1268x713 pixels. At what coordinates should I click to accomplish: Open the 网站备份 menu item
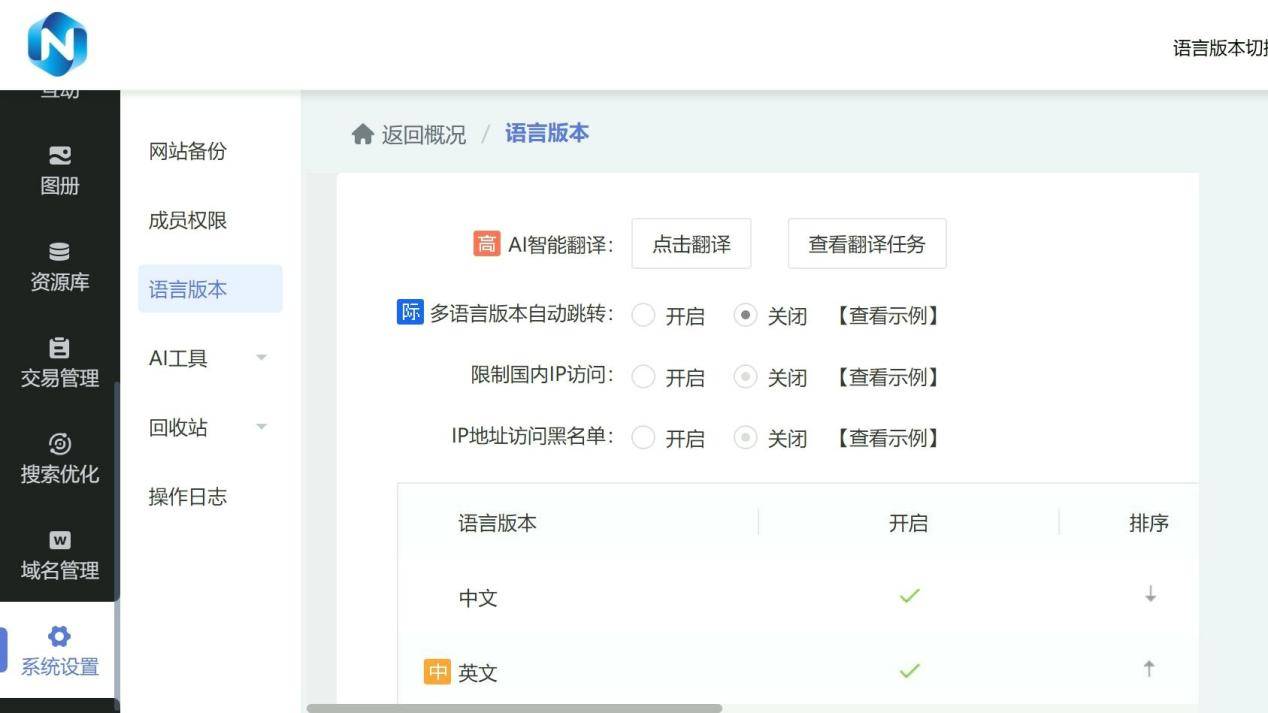(188, 151)
